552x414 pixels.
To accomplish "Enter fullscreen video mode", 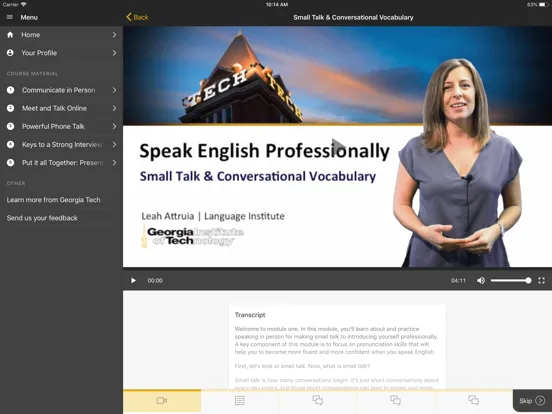I will click(541, 280).
